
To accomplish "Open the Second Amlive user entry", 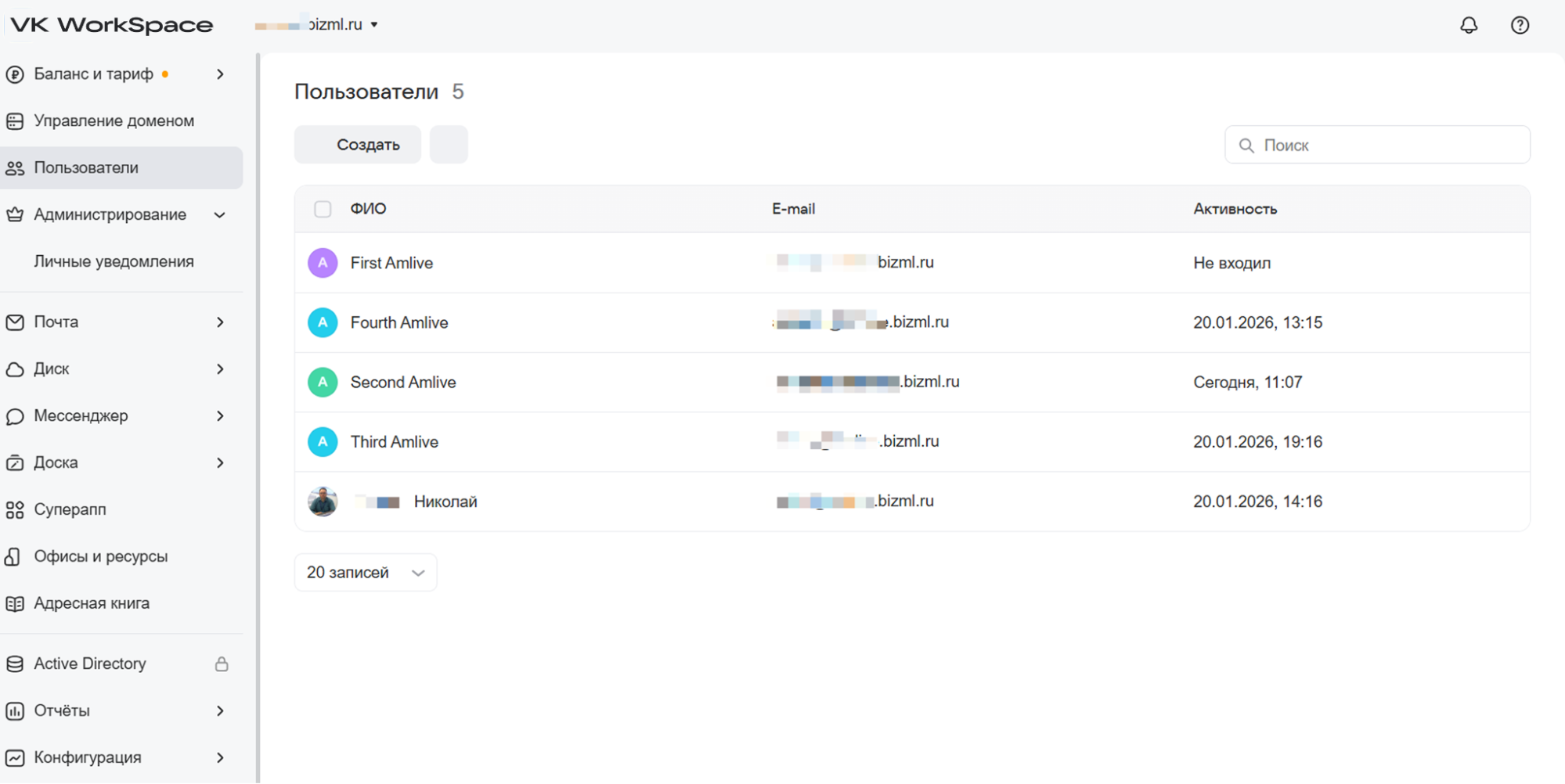I will coord(403,383).
